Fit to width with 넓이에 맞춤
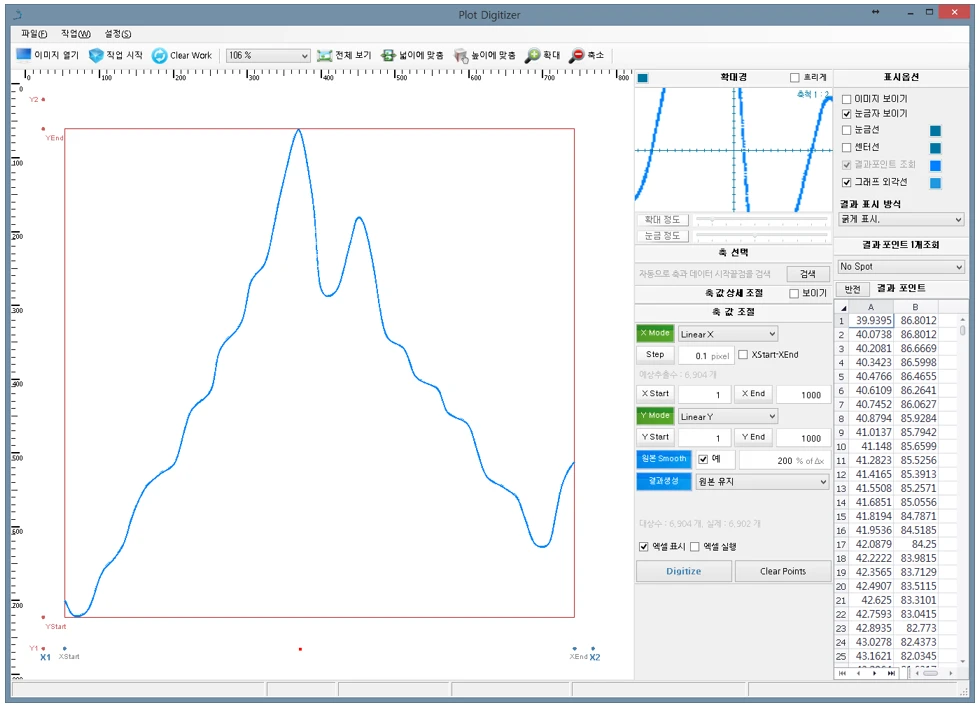Image resolution: width=979 pixels, height=708 pixels. click(x=412, y=56)
